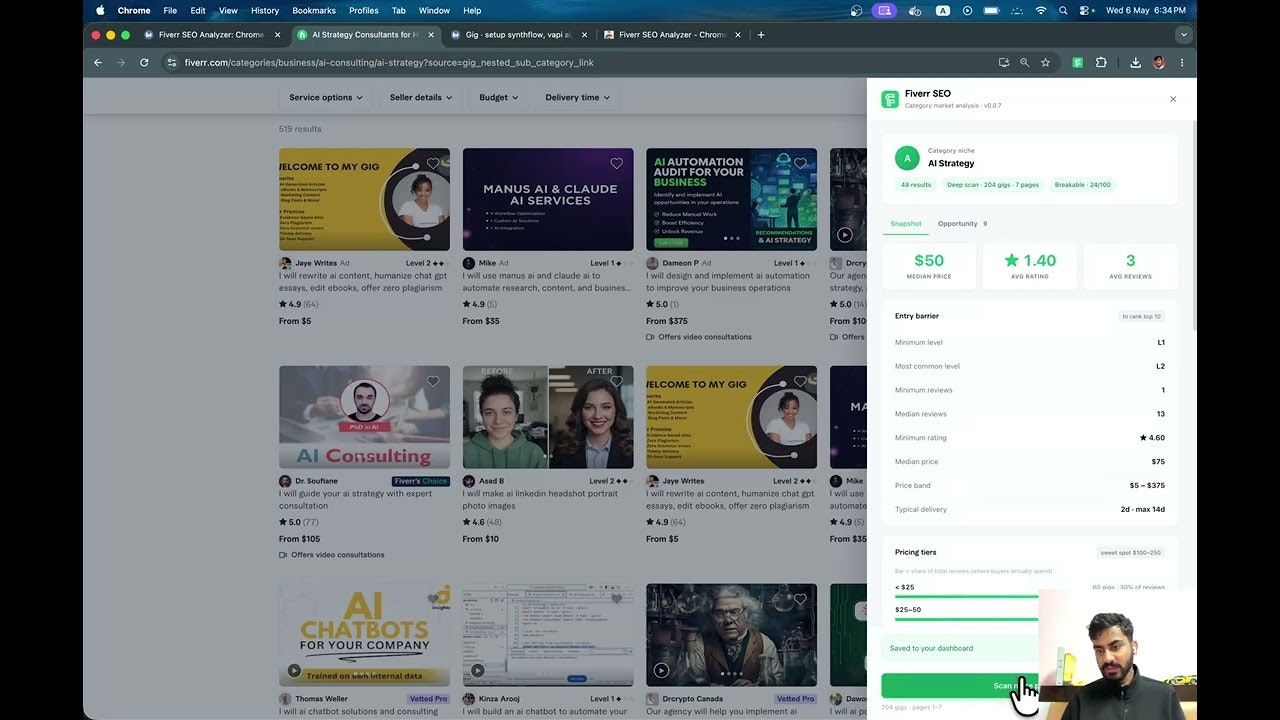Viewport: 1280px width, 720px height.
Task: Open the Chrome profile avatar
Action: click(x=1159, y=62)
